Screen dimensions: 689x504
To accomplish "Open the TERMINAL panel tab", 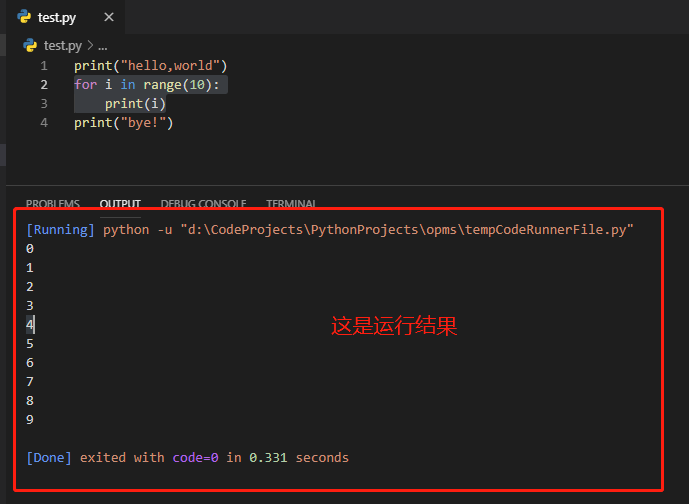I will coord(291,203).
